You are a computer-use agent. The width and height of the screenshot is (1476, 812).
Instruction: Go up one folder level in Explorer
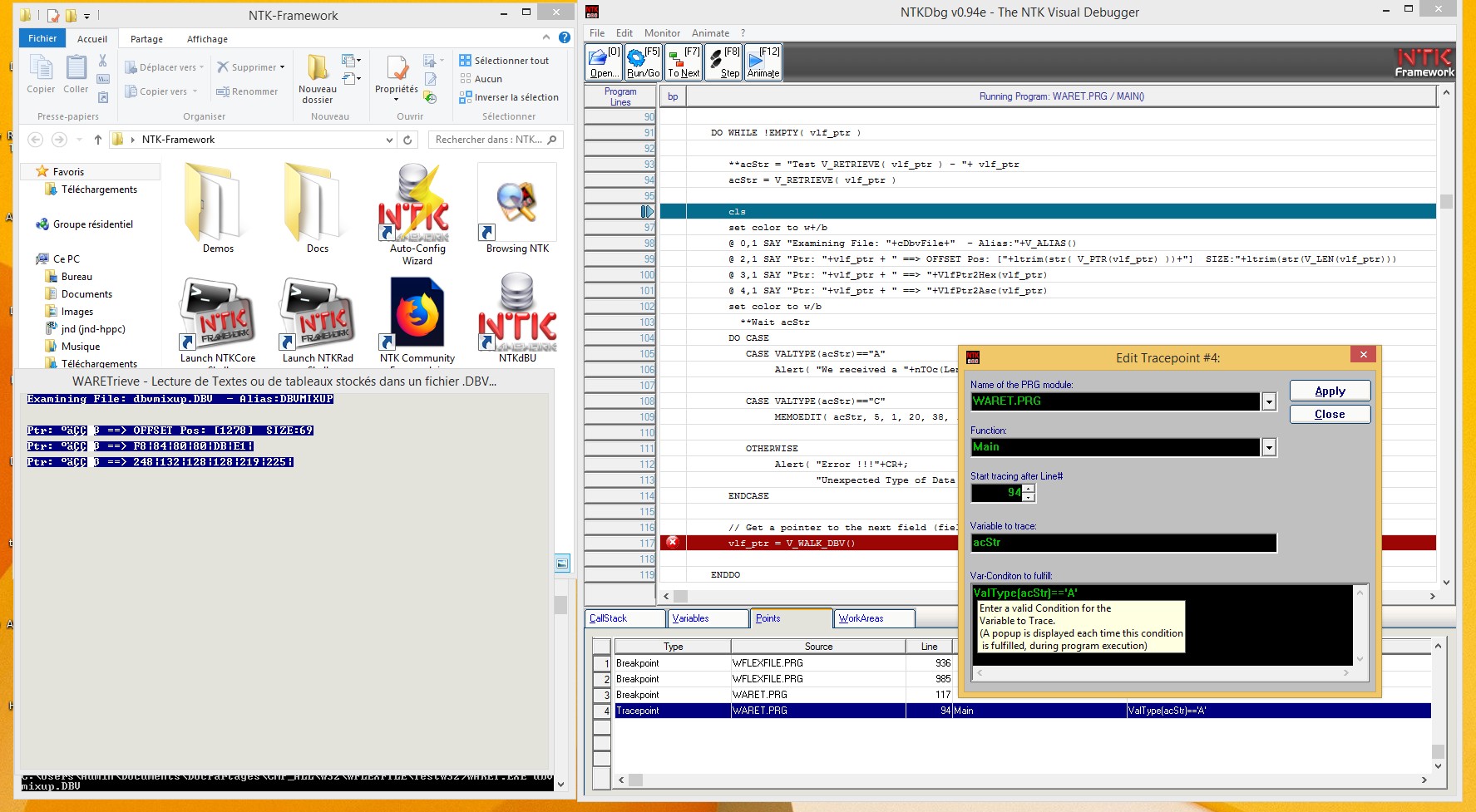tap(98, 140)
